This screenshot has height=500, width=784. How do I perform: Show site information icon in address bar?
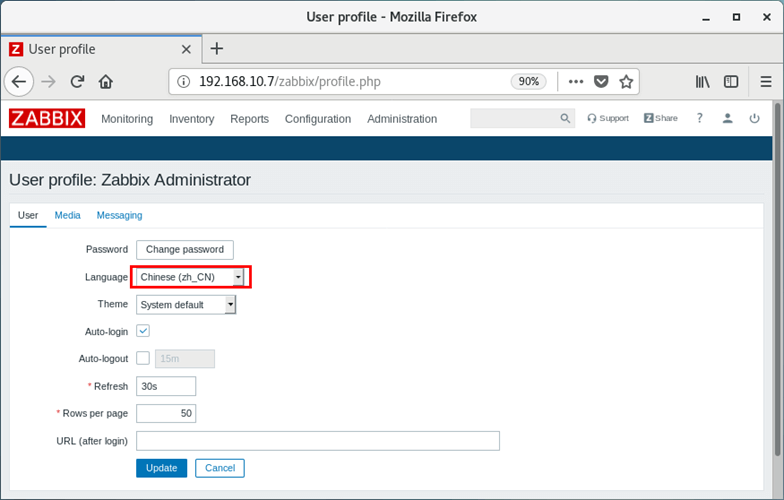coord(184,82)
